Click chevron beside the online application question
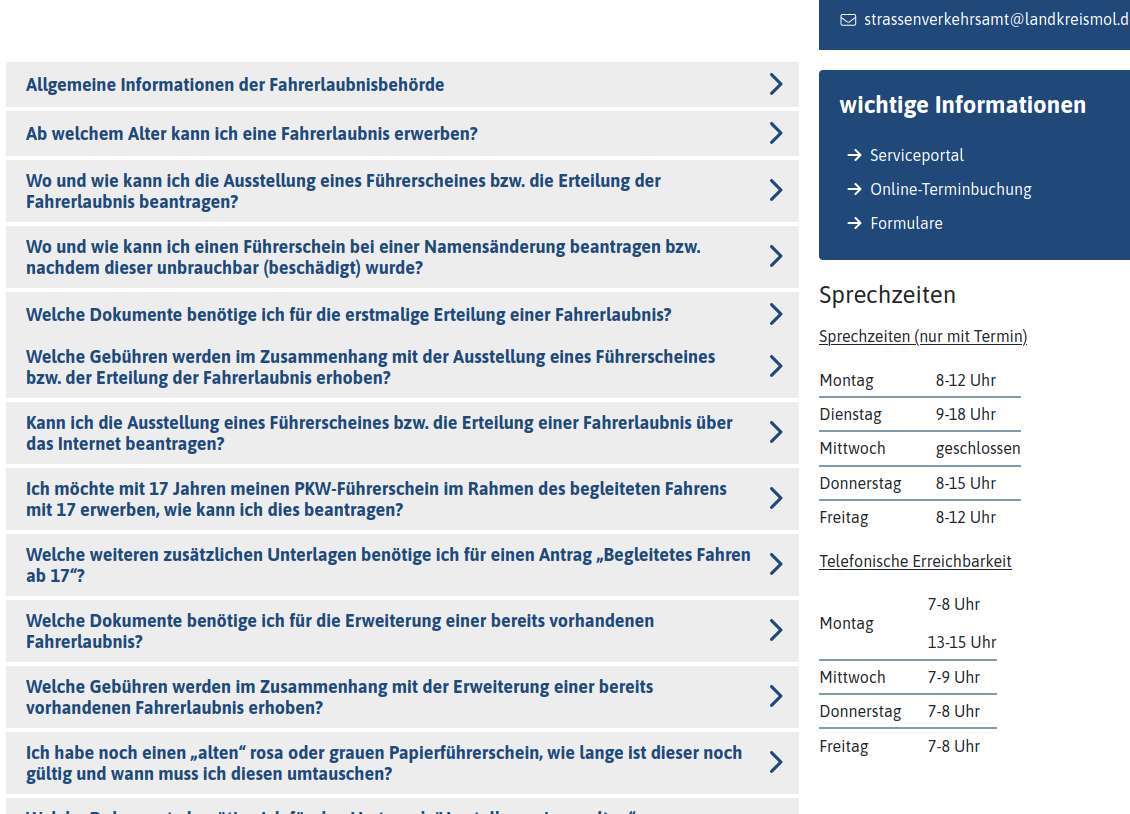1130x814 pixels. coord(775,432)
